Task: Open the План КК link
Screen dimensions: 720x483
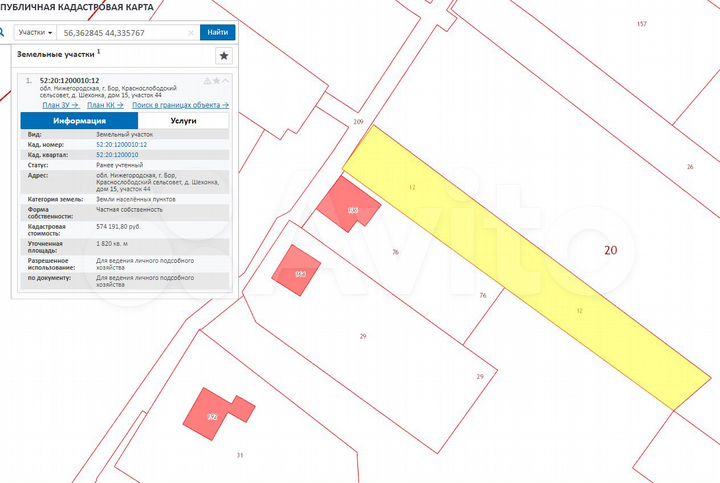Action: coord(104,104)
